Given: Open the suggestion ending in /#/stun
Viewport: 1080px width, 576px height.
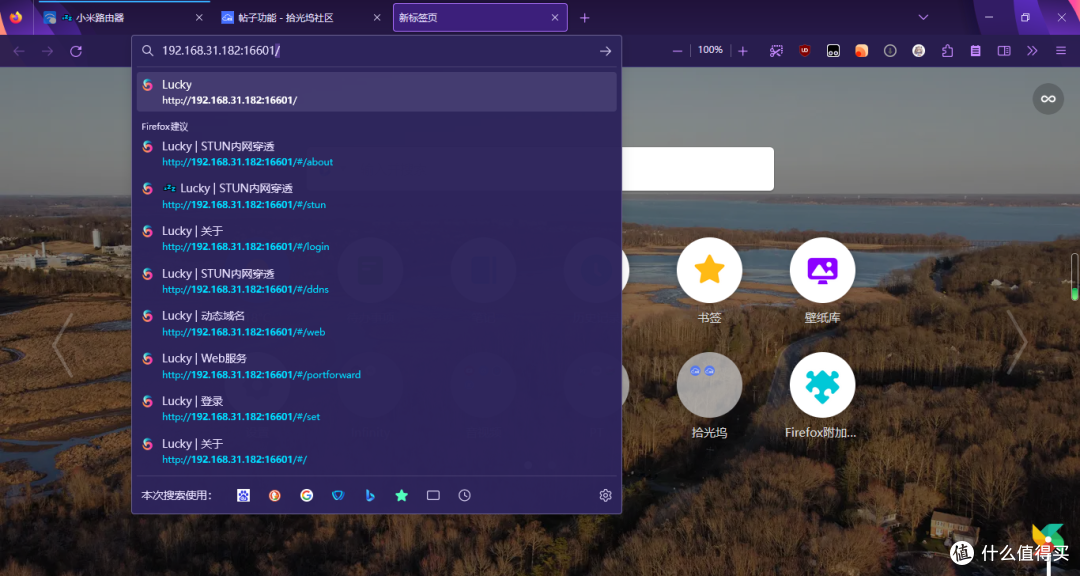Looking at the screenshot, I should coord(376,196).
